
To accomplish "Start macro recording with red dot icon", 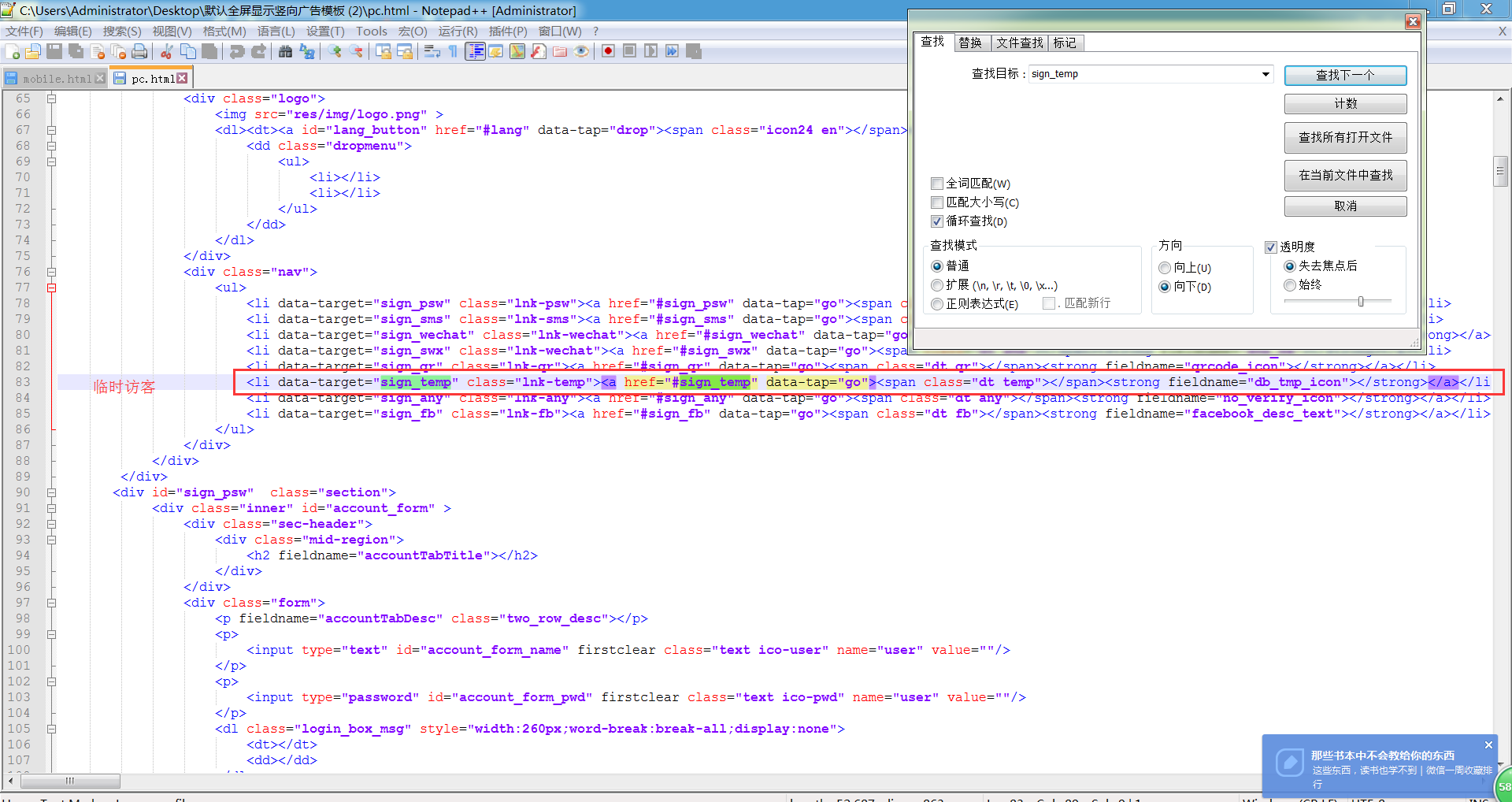I will pos(608,51).
